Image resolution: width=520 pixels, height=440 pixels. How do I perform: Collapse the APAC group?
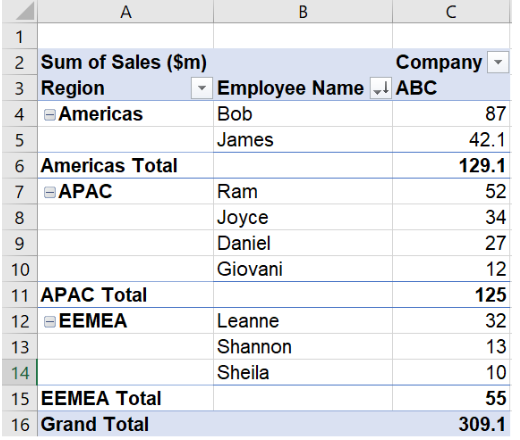(x=50, y=192)
